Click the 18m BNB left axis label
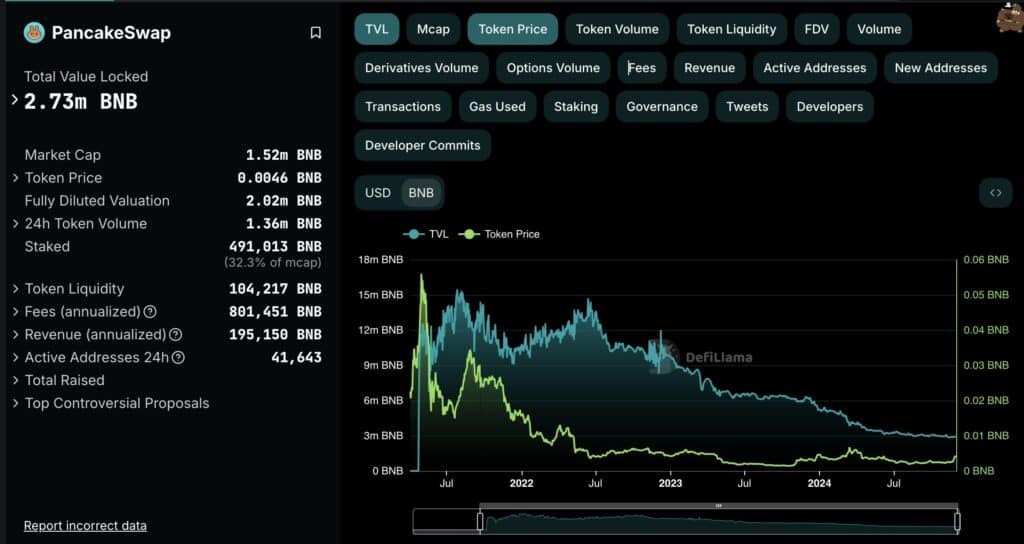 (x=381, y=260)
